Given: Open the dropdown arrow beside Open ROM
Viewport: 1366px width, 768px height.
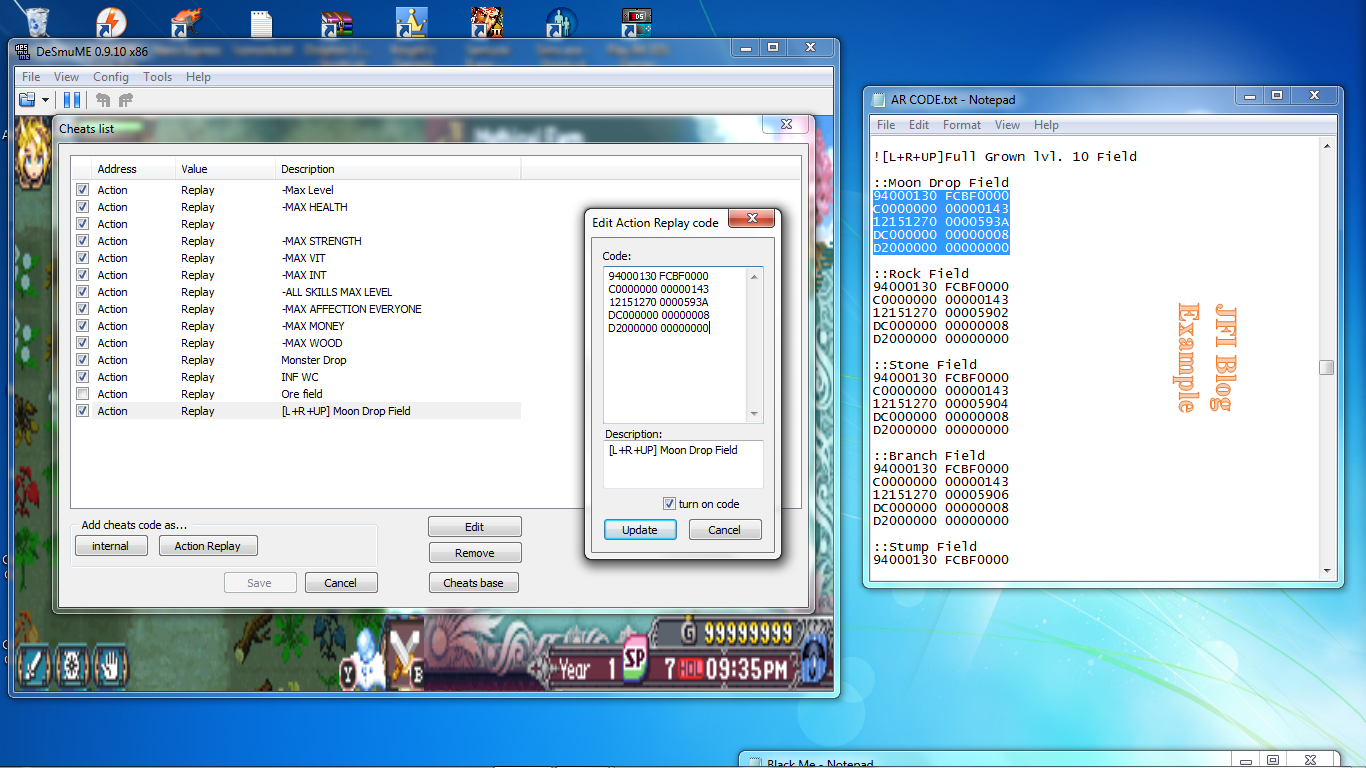Looking at the screenshot, I should click(x=45, y=100).
